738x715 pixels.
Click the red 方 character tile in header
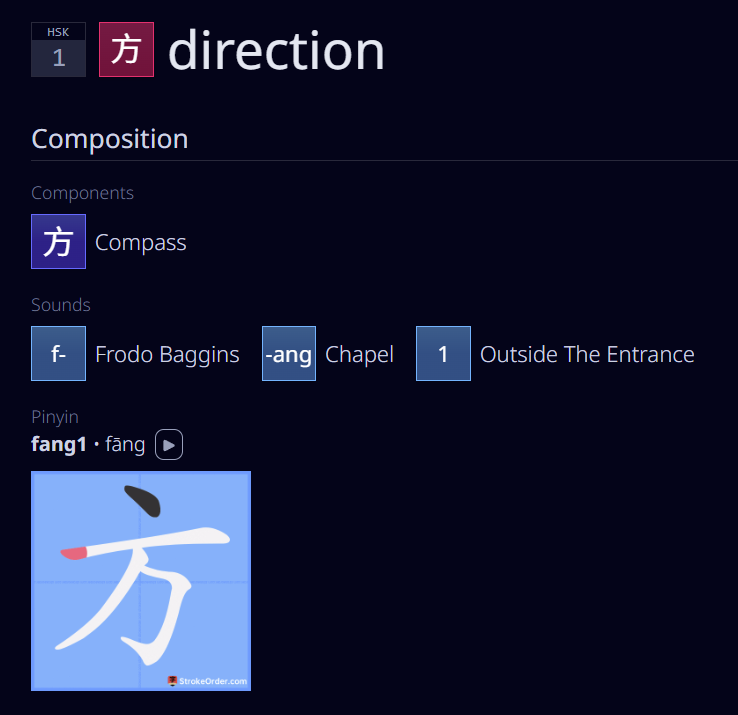126,50
